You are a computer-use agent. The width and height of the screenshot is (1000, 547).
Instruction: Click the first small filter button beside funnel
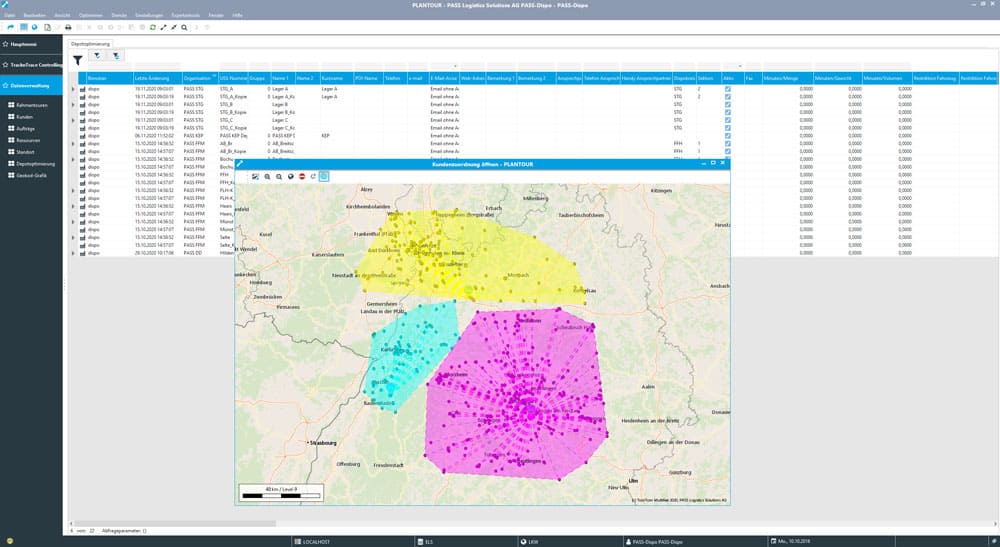click(97, 56)
